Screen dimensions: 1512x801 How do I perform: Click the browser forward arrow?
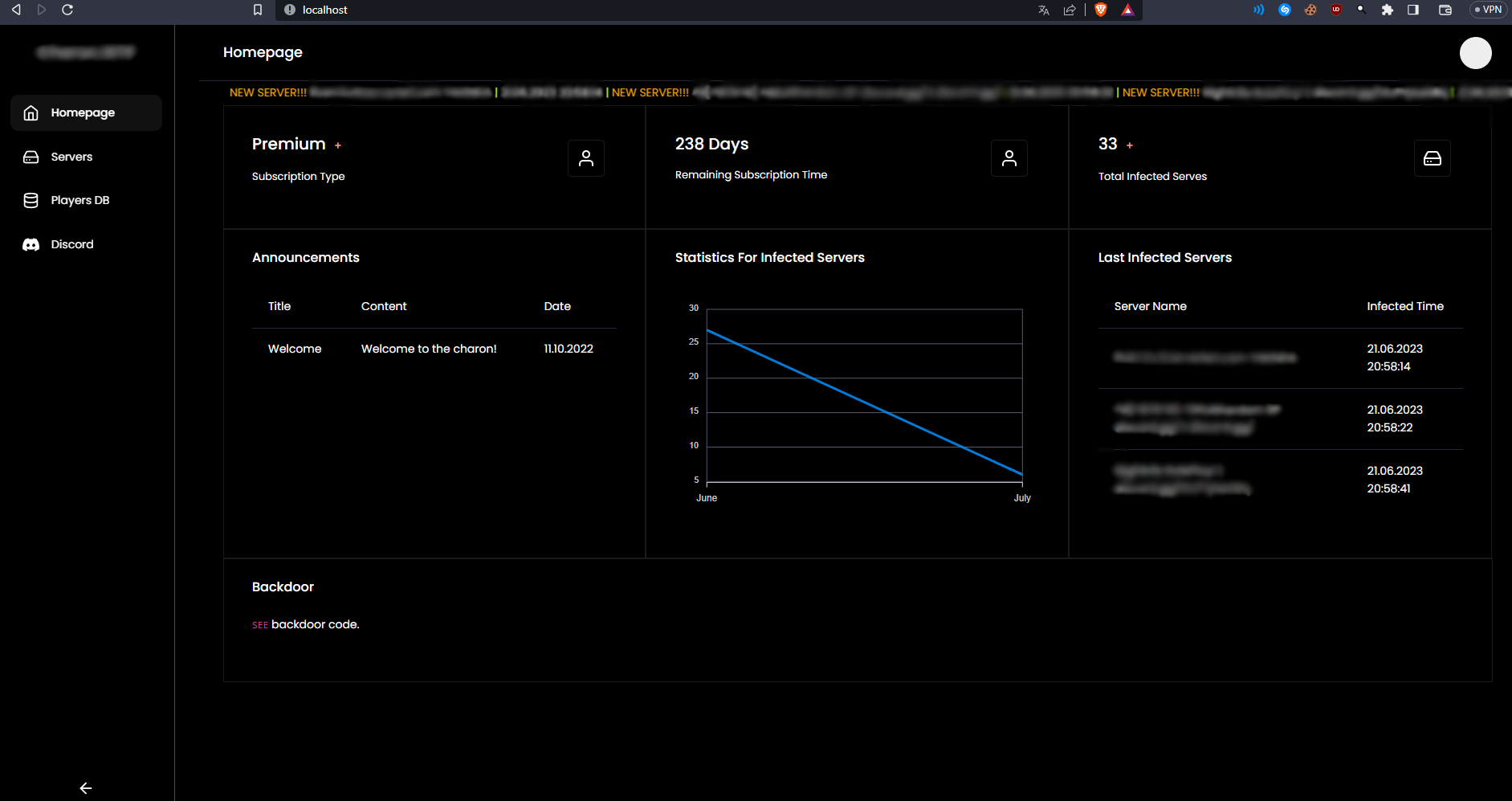[42, 10]
